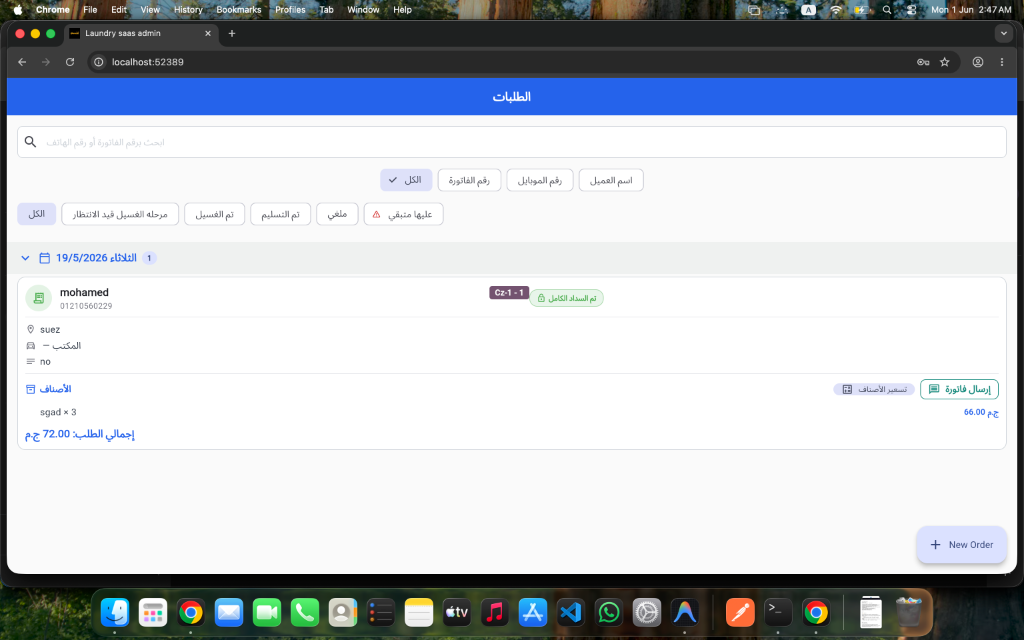Screen dimensions: 1024x640
Task: Reload the page in Chrome
Action: 70,62
